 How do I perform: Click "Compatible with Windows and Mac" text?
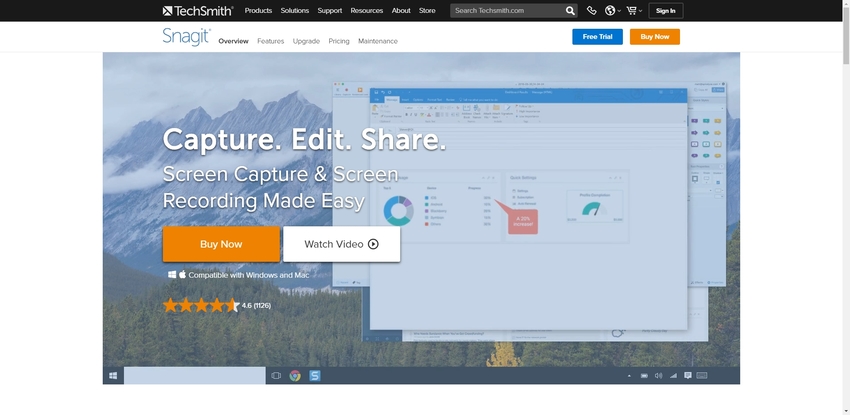249,275
